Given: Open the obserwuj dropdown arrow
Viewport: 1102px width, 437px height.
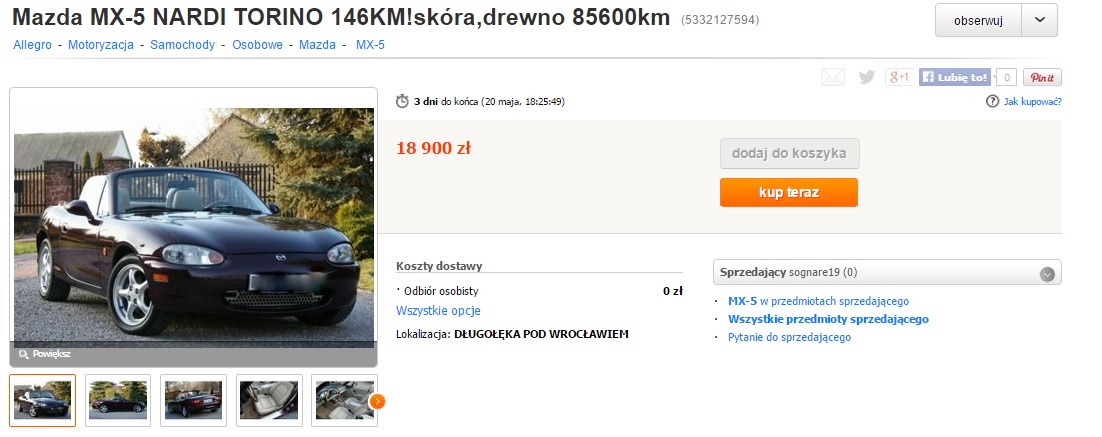Looking at the screenshot, I should tap(1040, 20).
